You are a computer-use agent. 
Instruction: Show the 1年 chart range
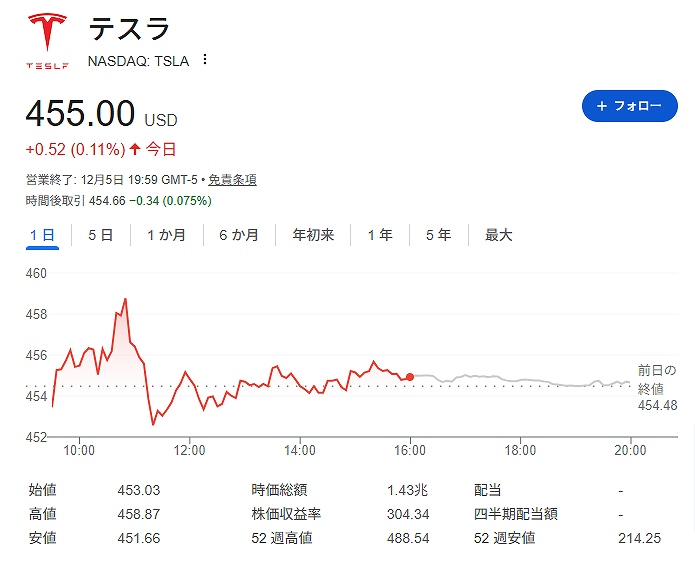click(380, 236)
